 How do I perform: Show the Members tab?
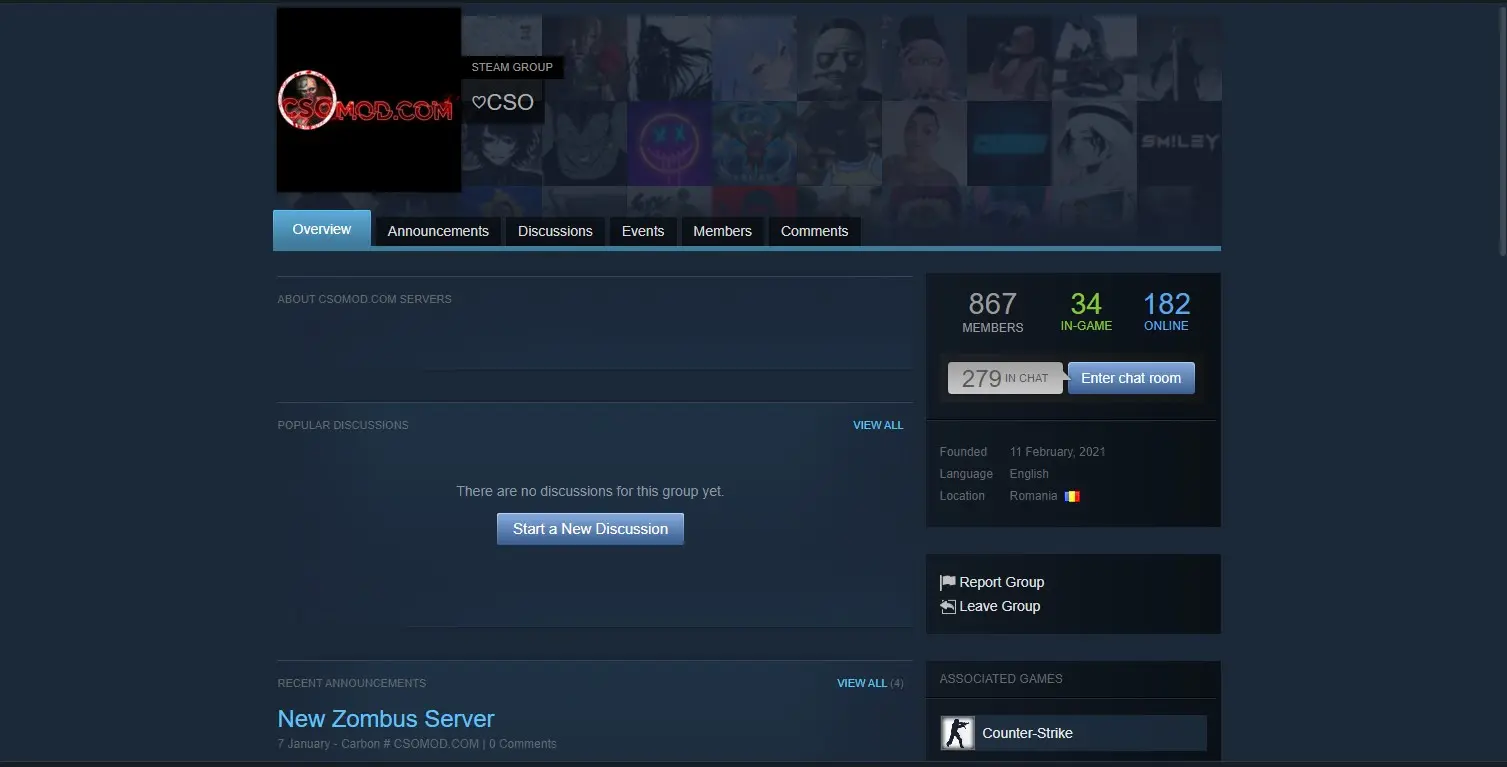722,231
